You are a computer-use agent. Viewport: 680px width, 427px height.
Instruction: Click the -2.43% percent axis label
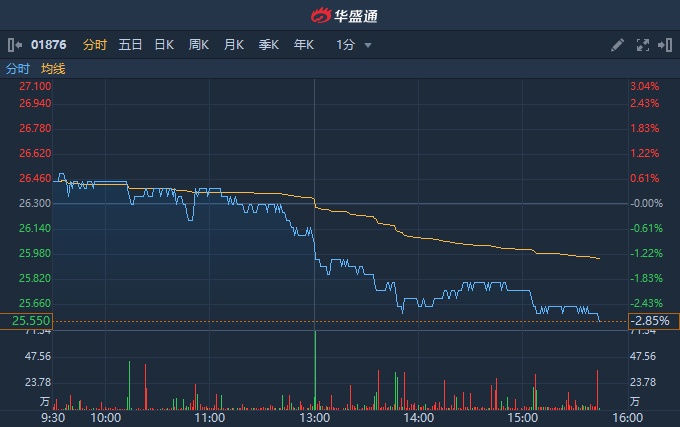click(646, 303)
